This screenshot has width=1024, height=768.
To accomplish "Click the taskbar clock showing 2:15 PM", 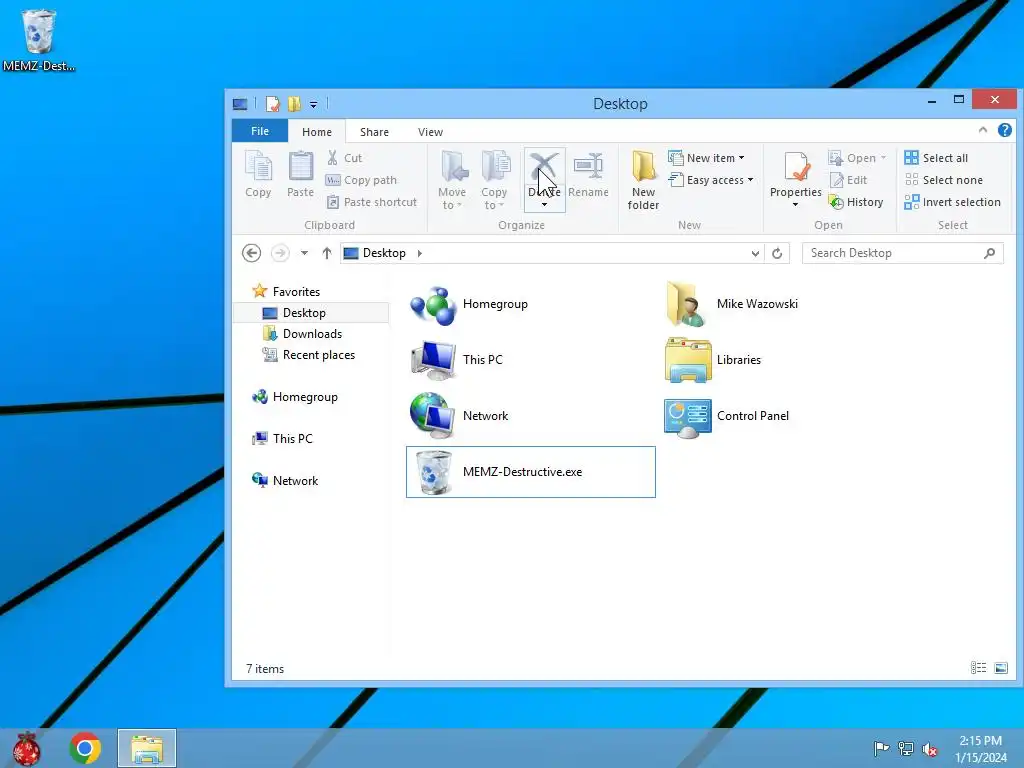I will [980, 749].
